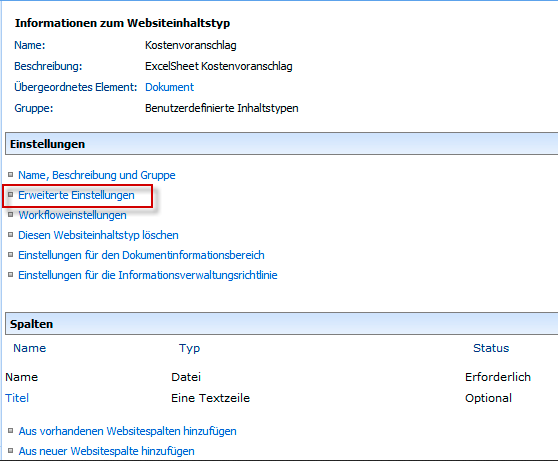Viewport: 558px width, 461px height.
Task: Click bullet icon beside Erweiterte Einstellungen
Action: pos(10,194)
